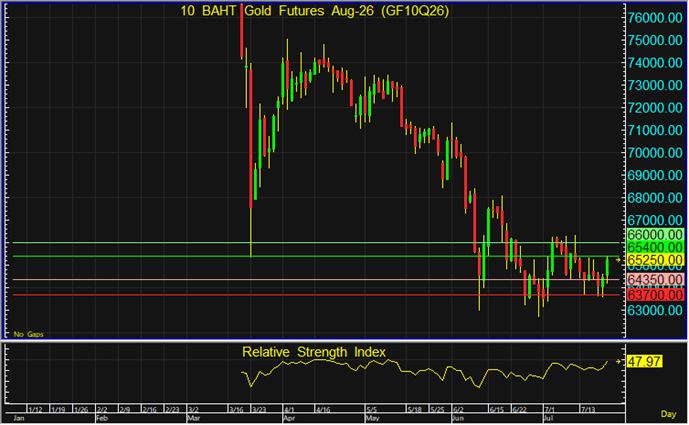This screenshot has width=689, height=425.
Task: Toggle the No Gaps label
Action: tap(29, 334)
